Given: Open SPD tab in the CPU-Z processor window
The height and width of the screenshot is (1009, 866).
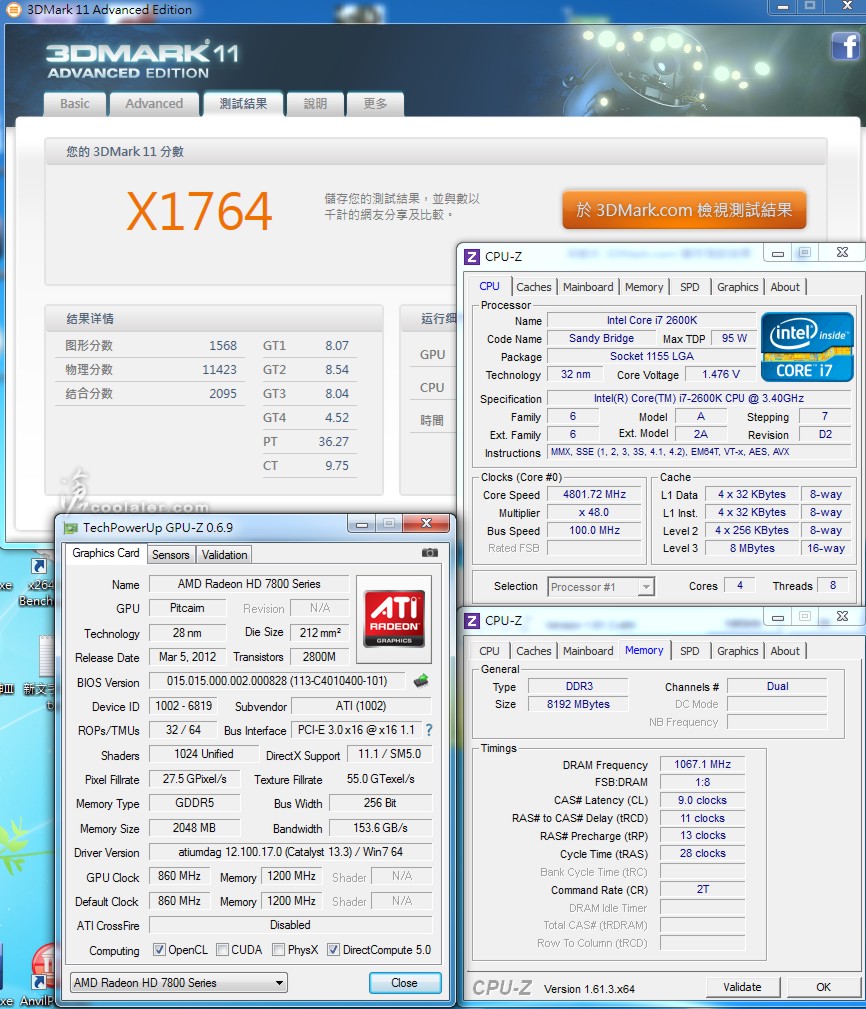Looking at the screenshot, I should [690, 287].
